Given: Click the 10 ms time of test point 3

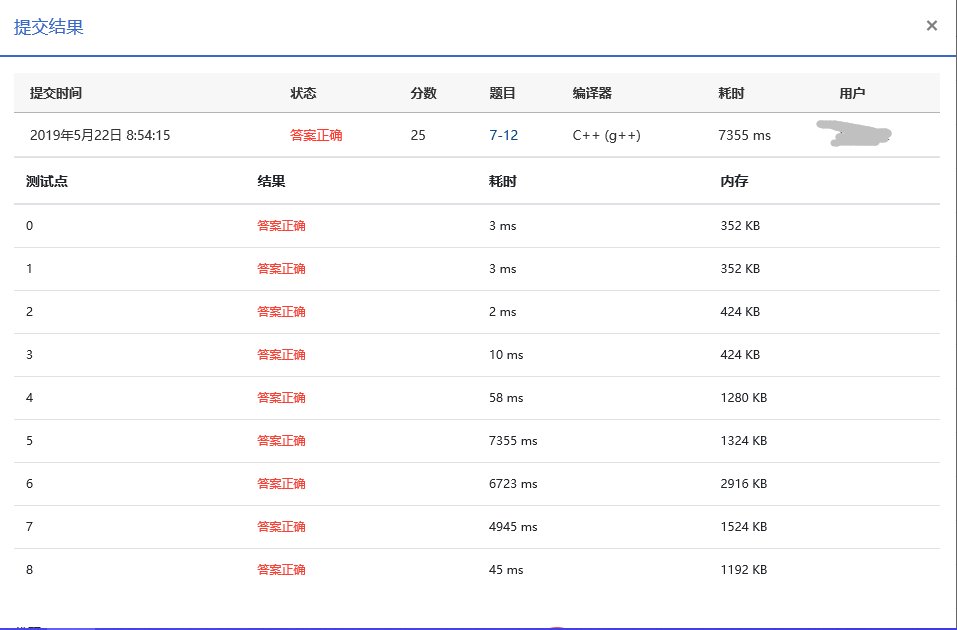Looking at the screenshot, I should click(x=506, y=355).
